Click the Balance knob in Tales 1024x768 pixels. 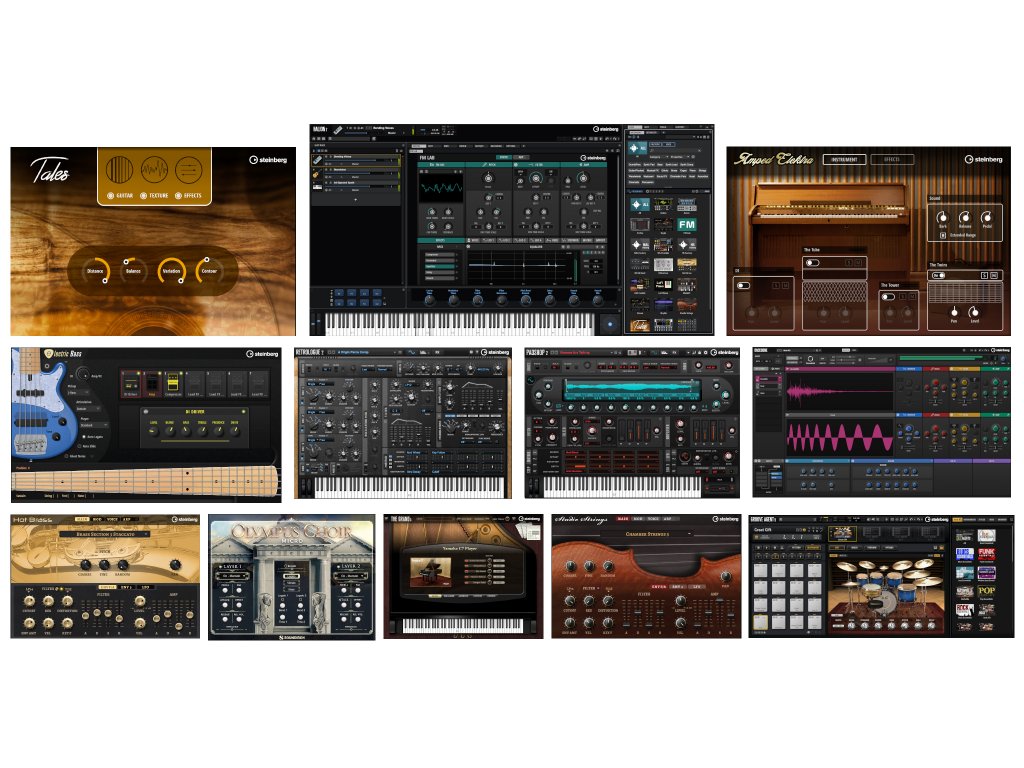(x=133, y=270)
